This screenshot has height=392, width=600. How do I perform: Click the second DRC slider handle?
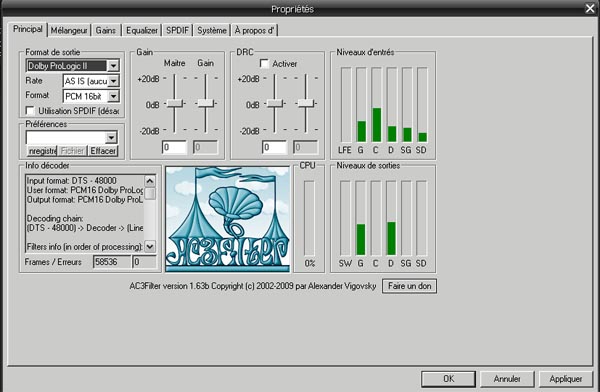[306, 103]
